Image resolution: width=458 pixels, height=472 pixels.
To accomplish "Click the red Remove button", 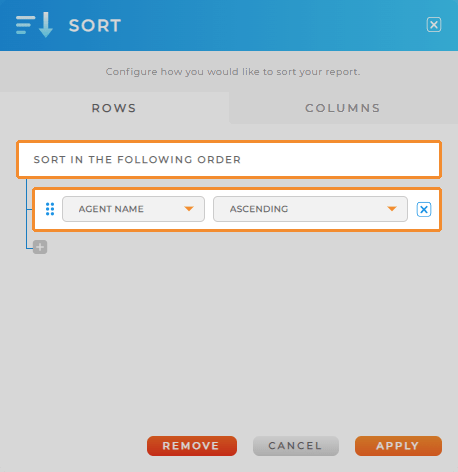I will coord(192,446).
